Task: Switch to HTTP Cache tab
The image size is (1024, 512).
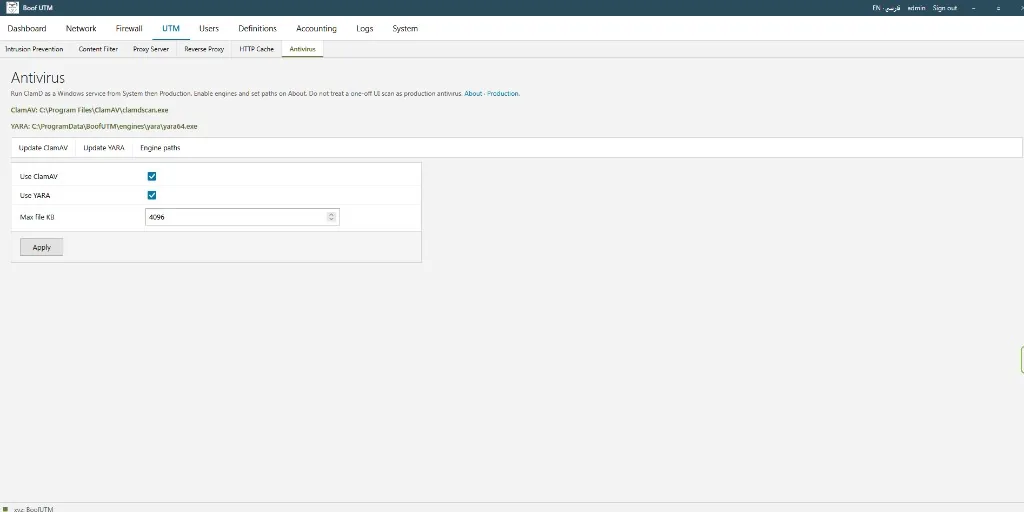Action: pyautogui.click(x=257, y=49)
